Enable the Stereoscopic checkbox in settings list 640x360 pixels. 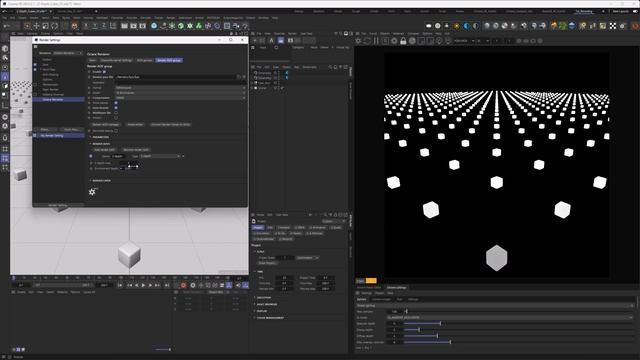coord(35,84)
